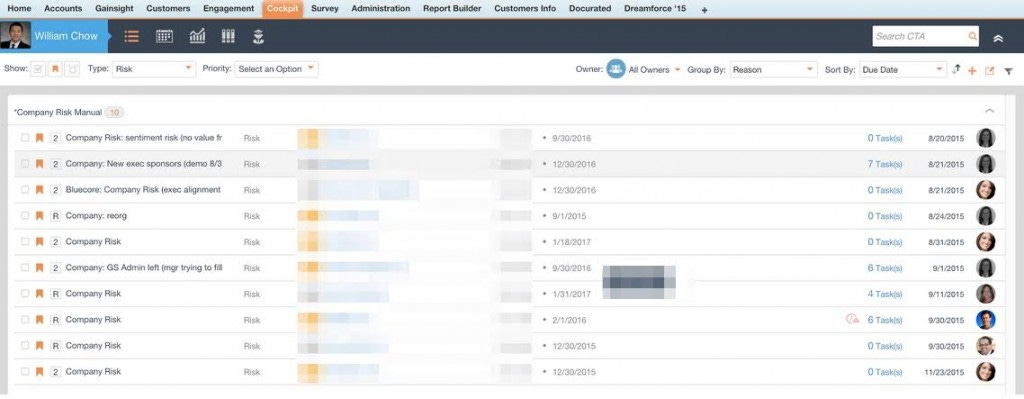This screenshot has height=399, width=1024.
Task: Click William Chow profile photo
Action: coord(15,36)
